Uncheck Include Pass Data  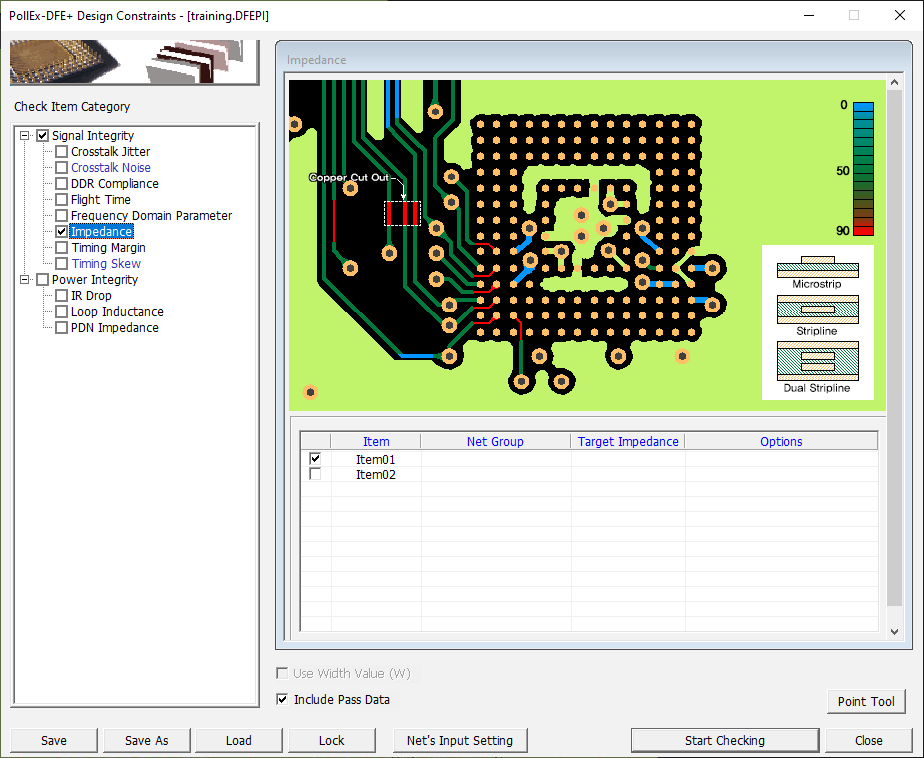pyautogui.click(x=282, y=700)
